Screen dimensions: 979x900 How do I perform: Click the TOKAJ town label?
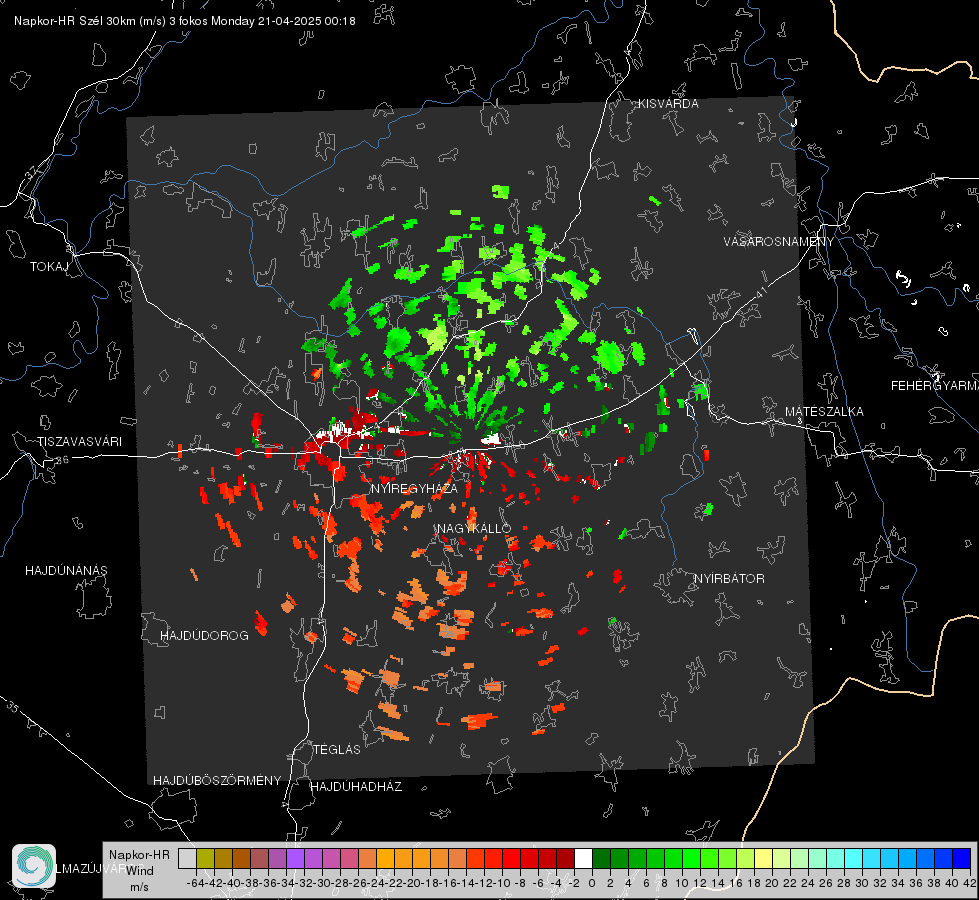tap(49, 267)
